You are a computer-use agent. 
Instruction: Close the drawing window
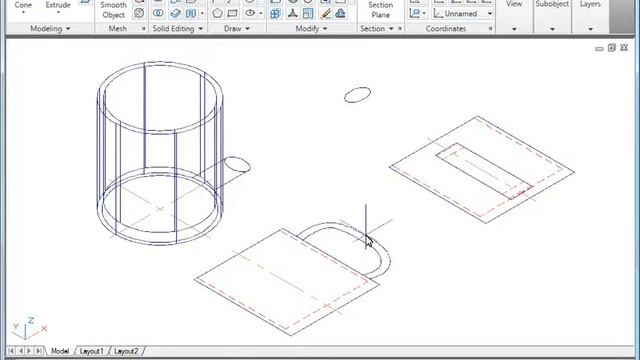tap(624, 48)
